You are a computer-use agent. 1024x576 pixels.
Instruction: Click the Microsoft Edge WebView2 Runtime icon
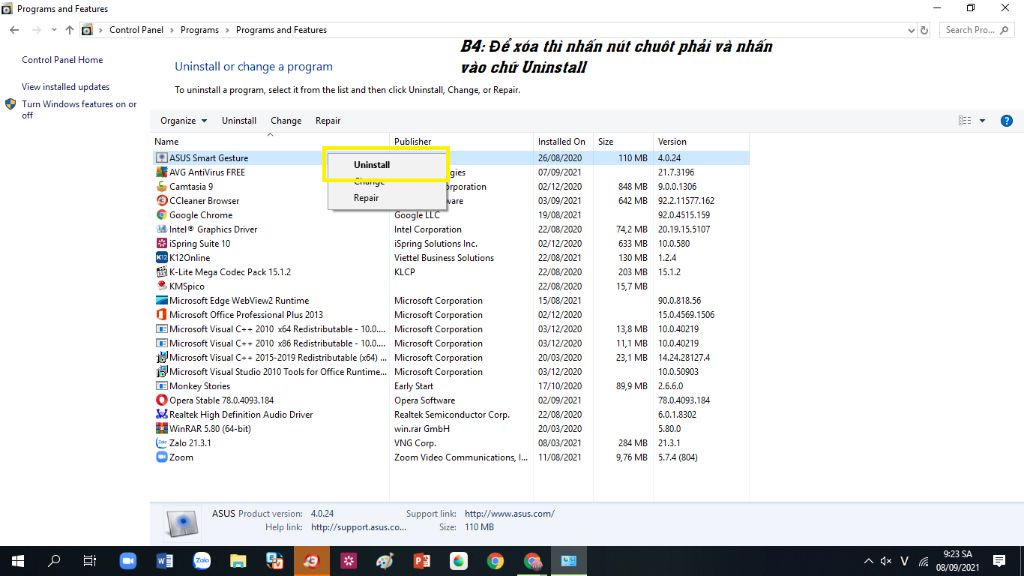(x=161, y=300)
